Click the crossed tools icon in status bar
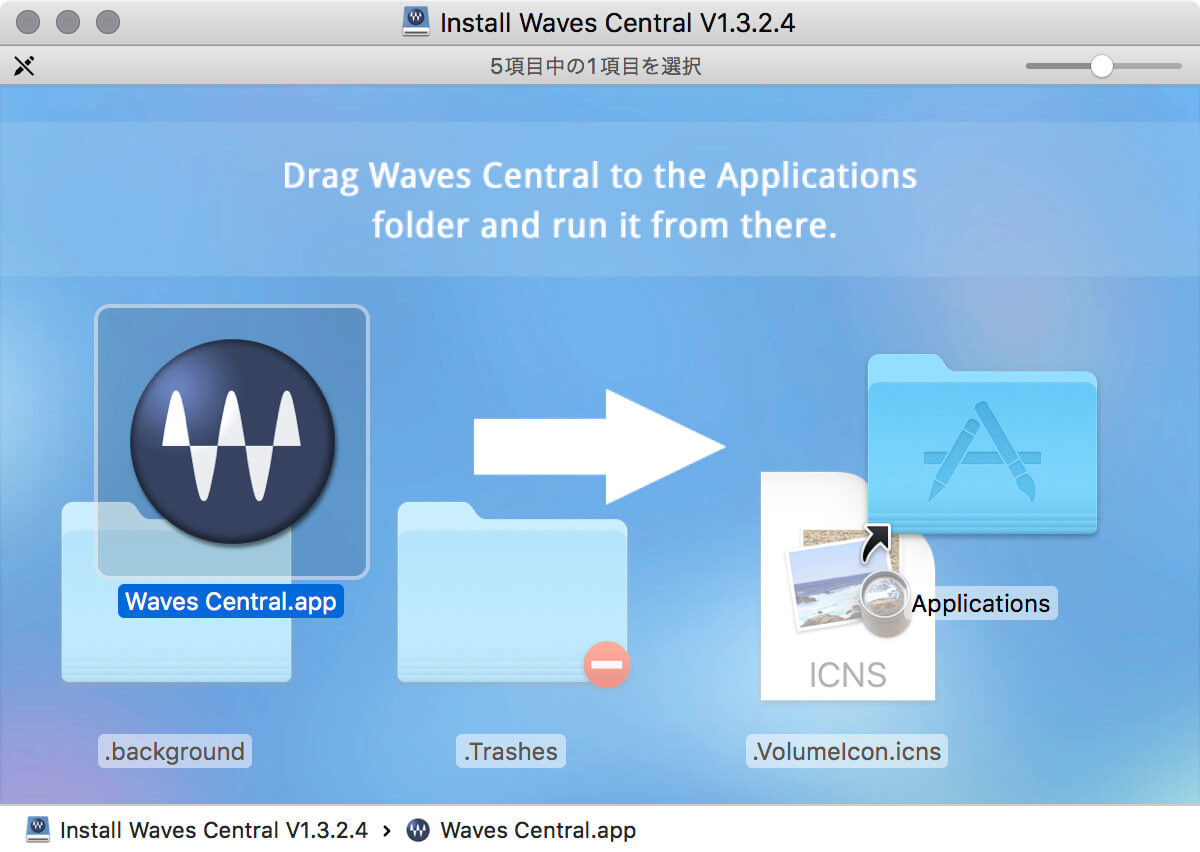Viewport: 1200px width, 852px height. tap(24, 67)
